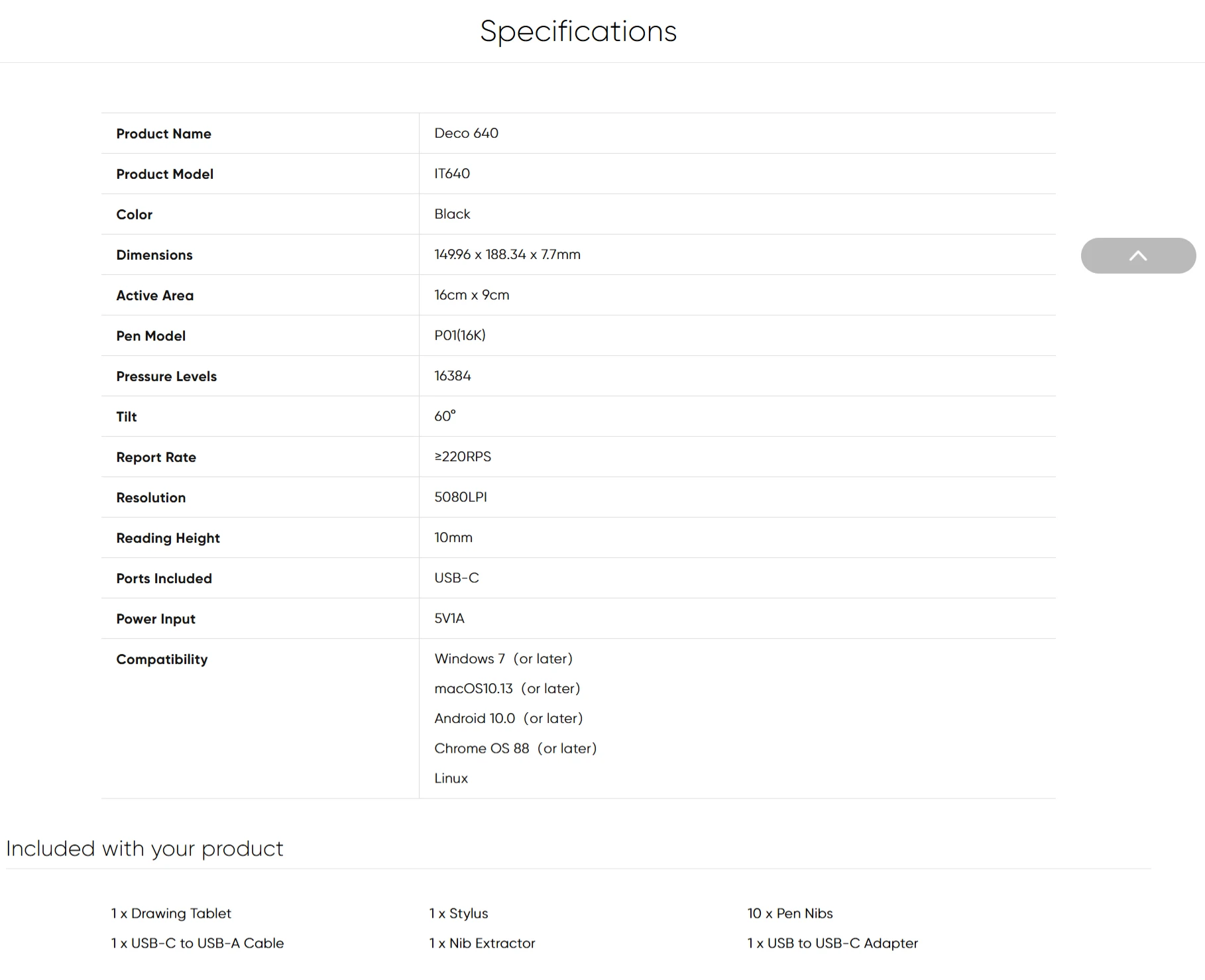Screen dimensions: 1205x980
Task: Click the Reading Height label
Action: pos(168,538)
